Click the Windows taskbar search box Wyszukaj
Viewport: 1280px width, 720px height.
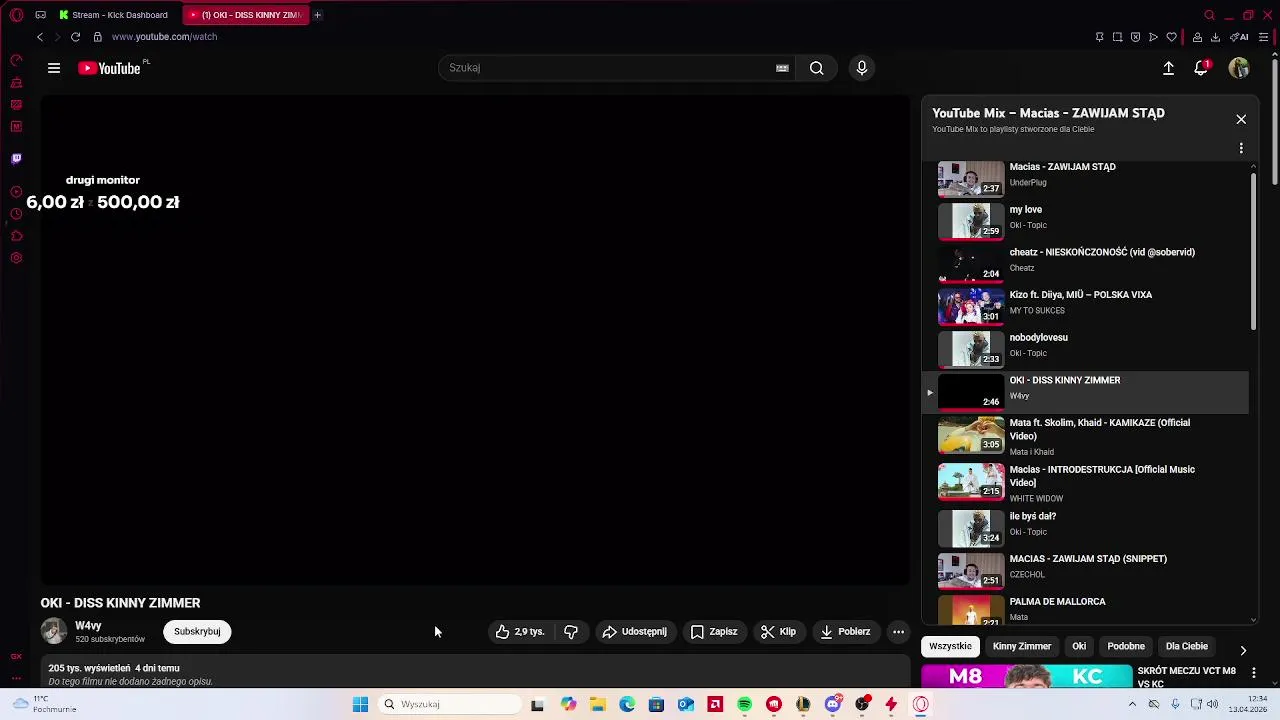pos(448,705)
